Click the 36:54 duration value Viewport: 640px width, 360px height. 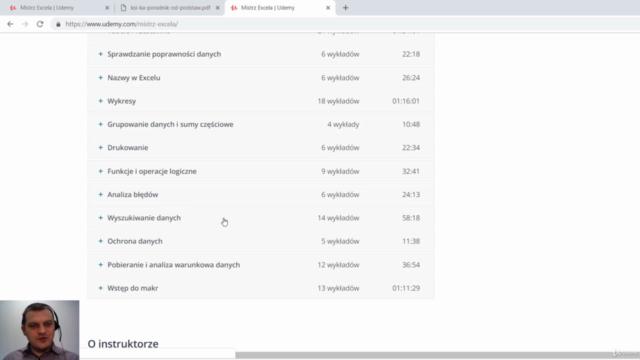point(411,264)
